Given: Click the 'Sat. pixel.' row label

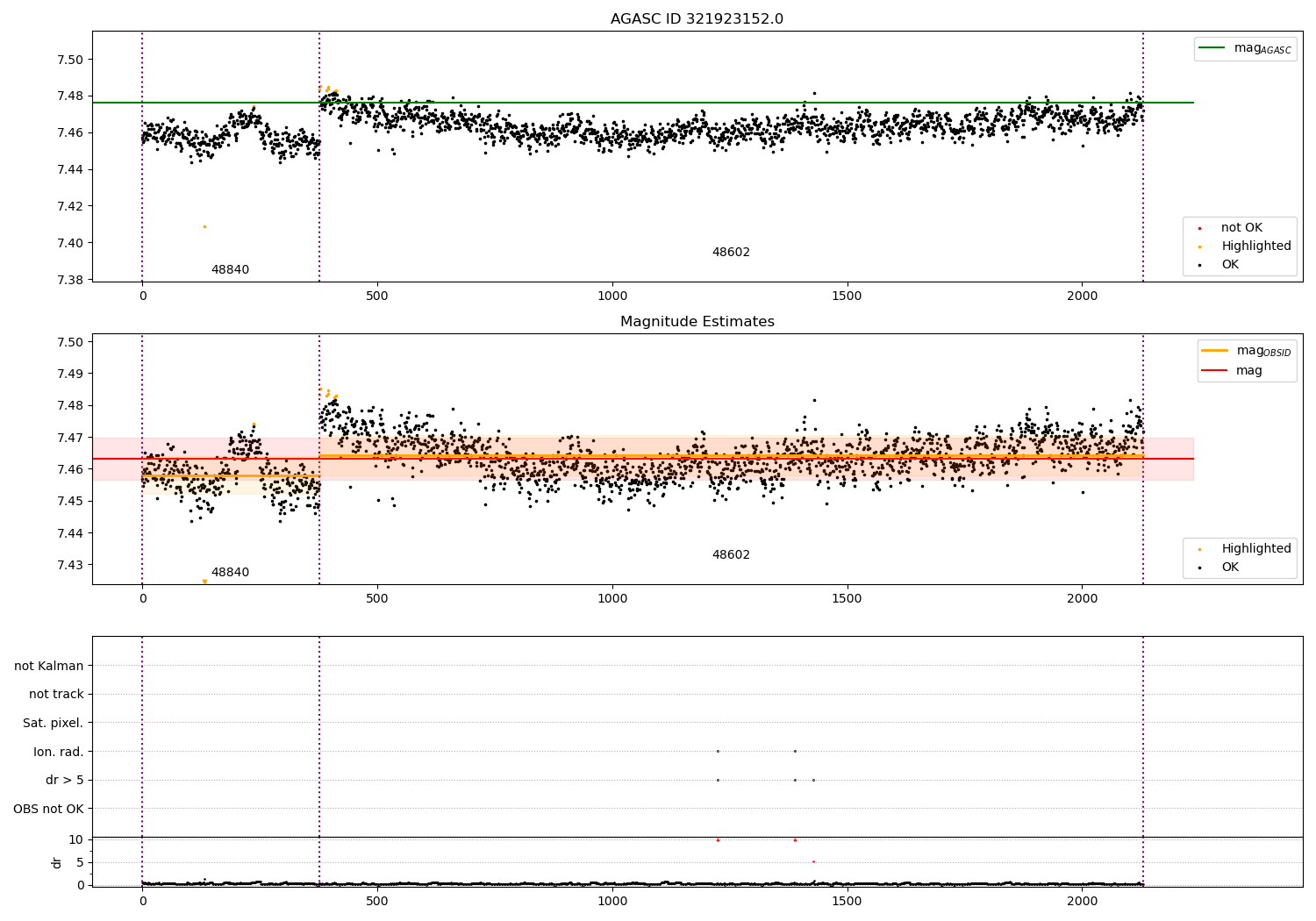Looking at the screenshot, I should click(x=53, y=723).
